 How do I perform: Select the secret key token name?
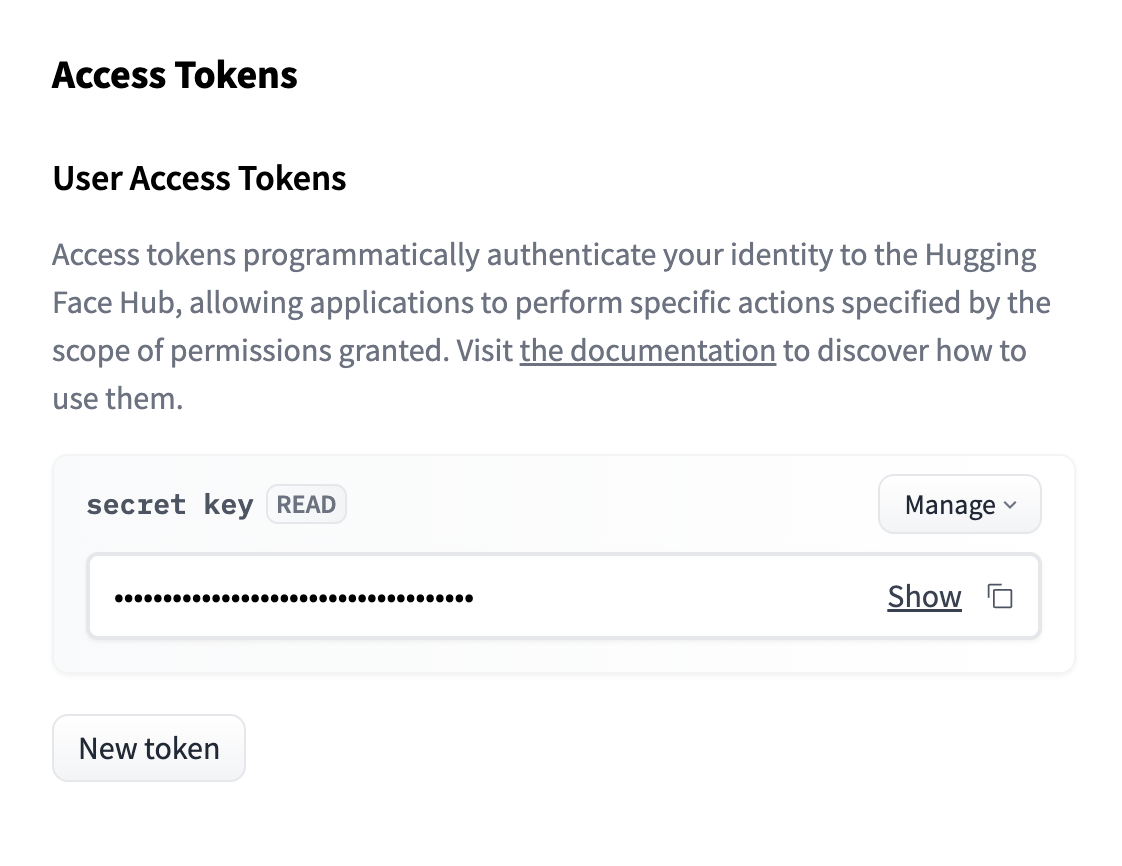click(x=170, y=505)
